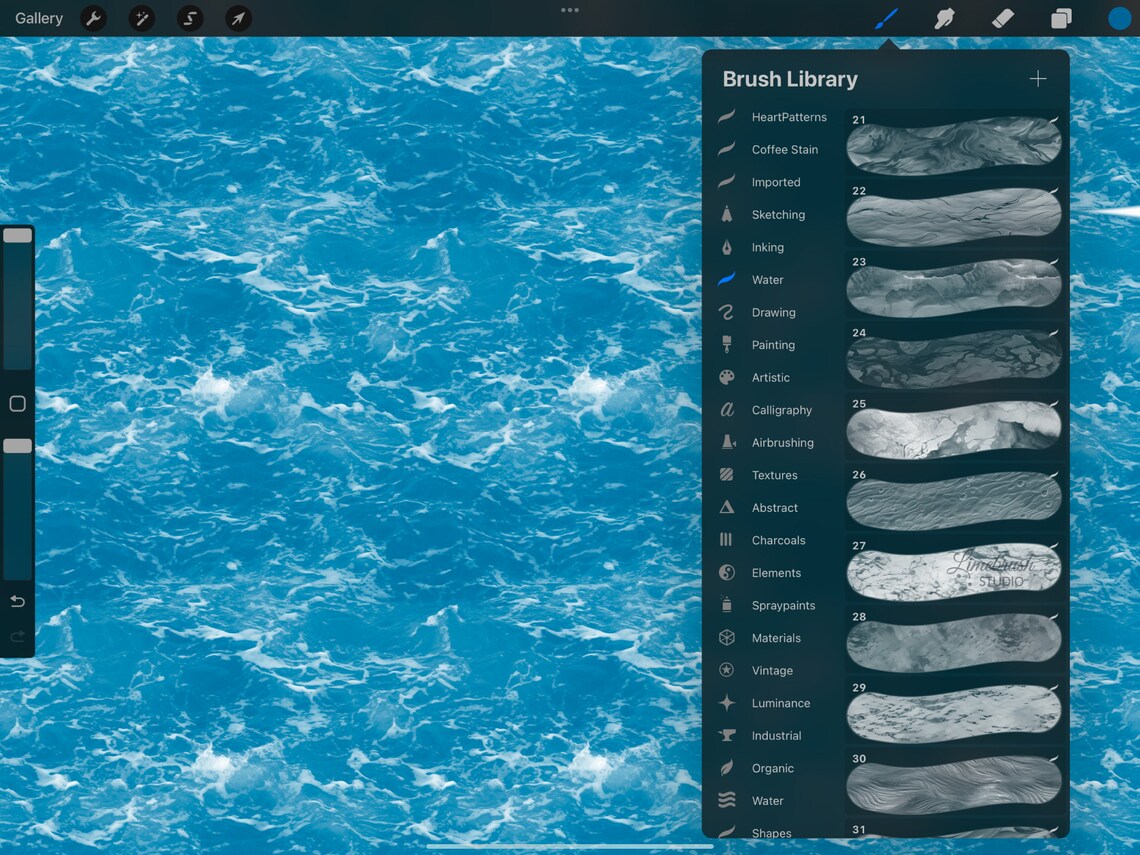The height and width of the screenshot is (855, 1140).
Task: Adjust the brush size slider
Action: click(17, 235)
